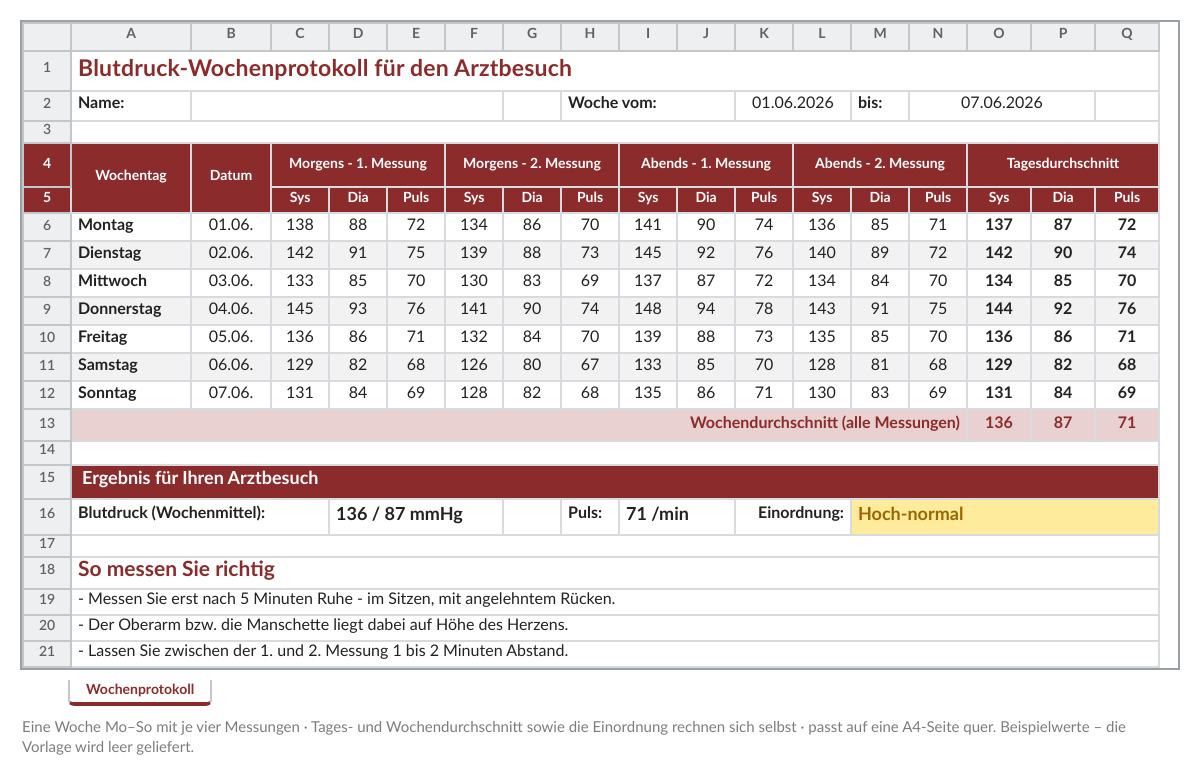This screenshot has height=778, width=1200.
Task: Select Dienstag morning first Dia value 91
Action: 358,253
